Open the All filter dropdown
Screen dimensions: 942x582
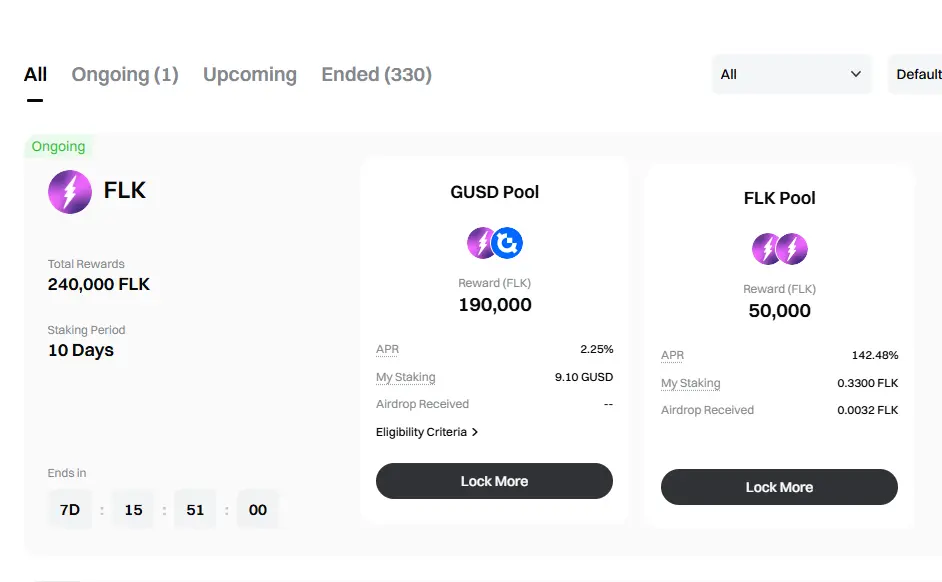tap(791, 74)
